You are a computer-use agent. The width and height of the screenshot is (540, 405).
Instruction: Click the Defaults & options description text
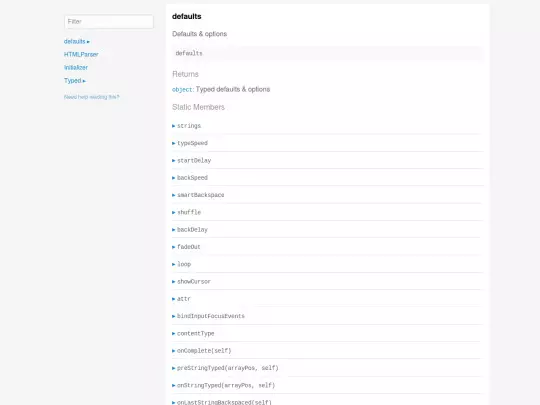[x=199, y=34]
